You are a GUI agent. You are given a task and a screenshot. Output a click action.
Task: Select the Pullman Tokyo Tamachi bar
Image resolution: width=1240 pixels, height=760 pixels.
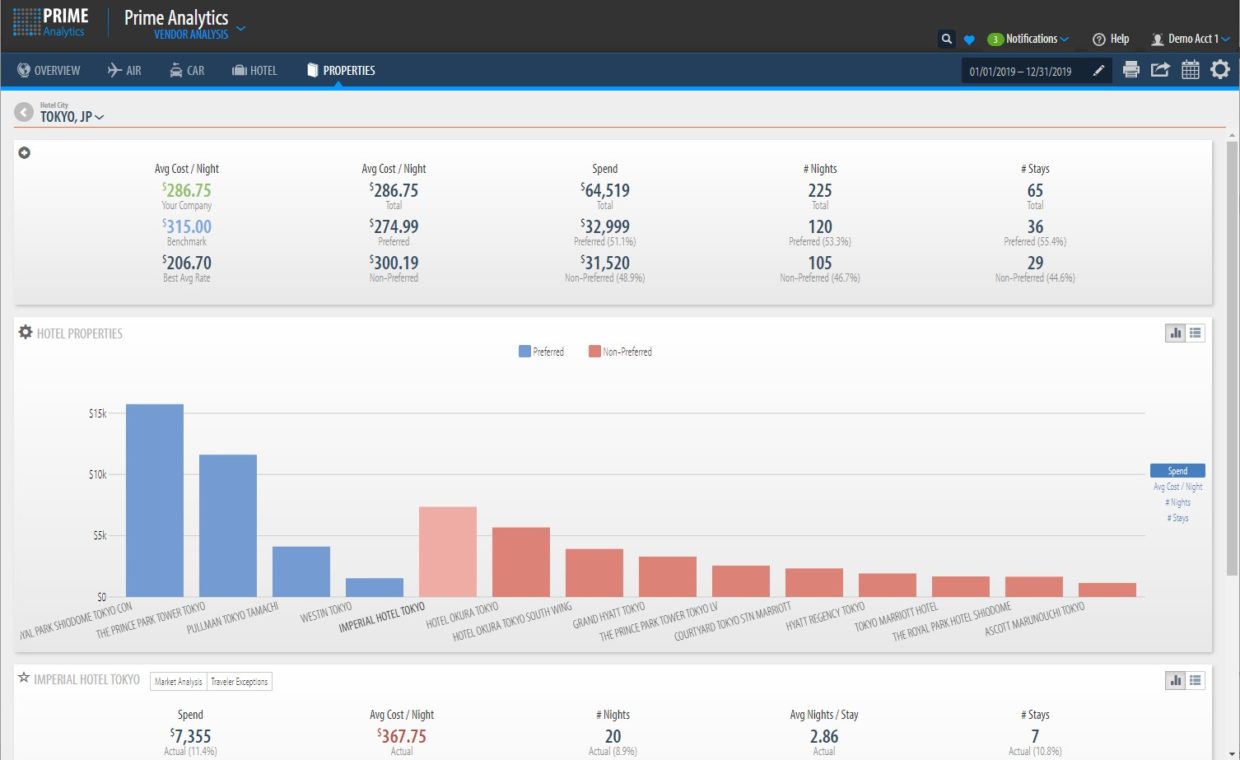click(301, 572)
